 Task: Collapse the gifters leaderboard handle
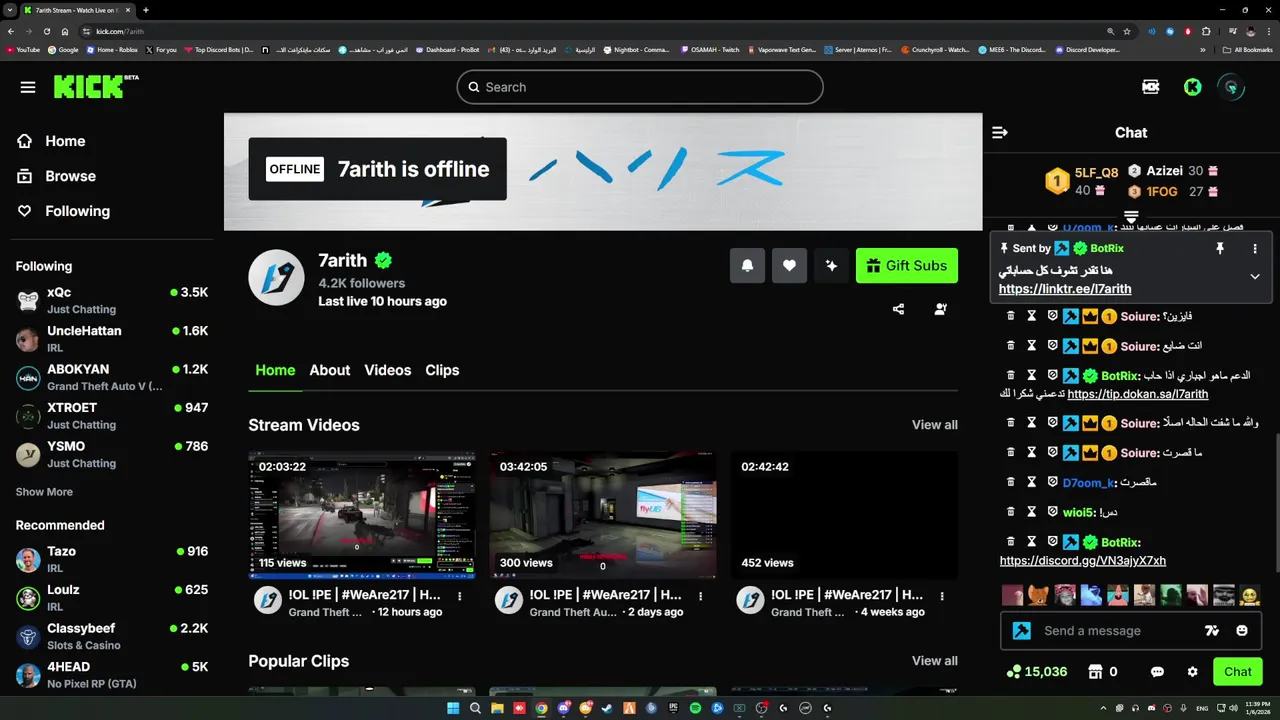pos(1131,216)
